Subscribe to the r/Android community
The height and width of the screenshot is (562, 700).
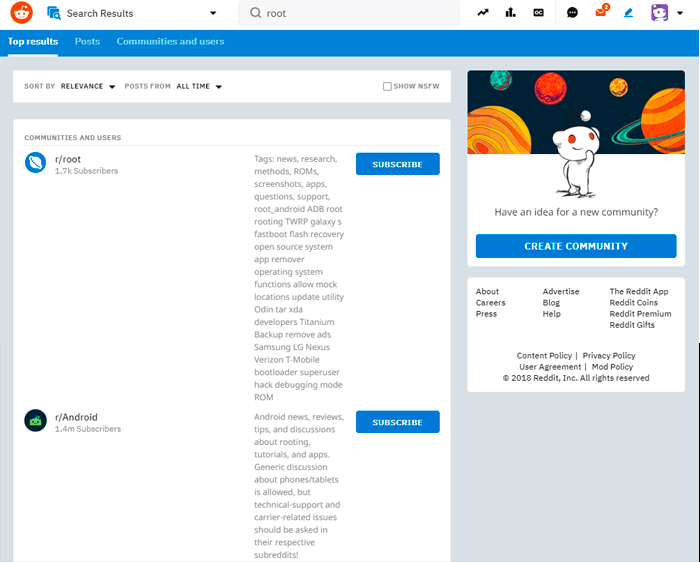398,422
